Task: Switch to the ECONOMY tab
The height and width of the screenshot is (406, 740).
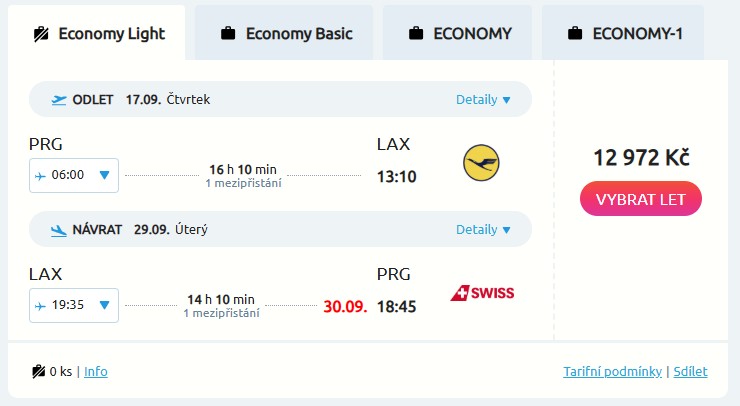Action: point(461,33)
